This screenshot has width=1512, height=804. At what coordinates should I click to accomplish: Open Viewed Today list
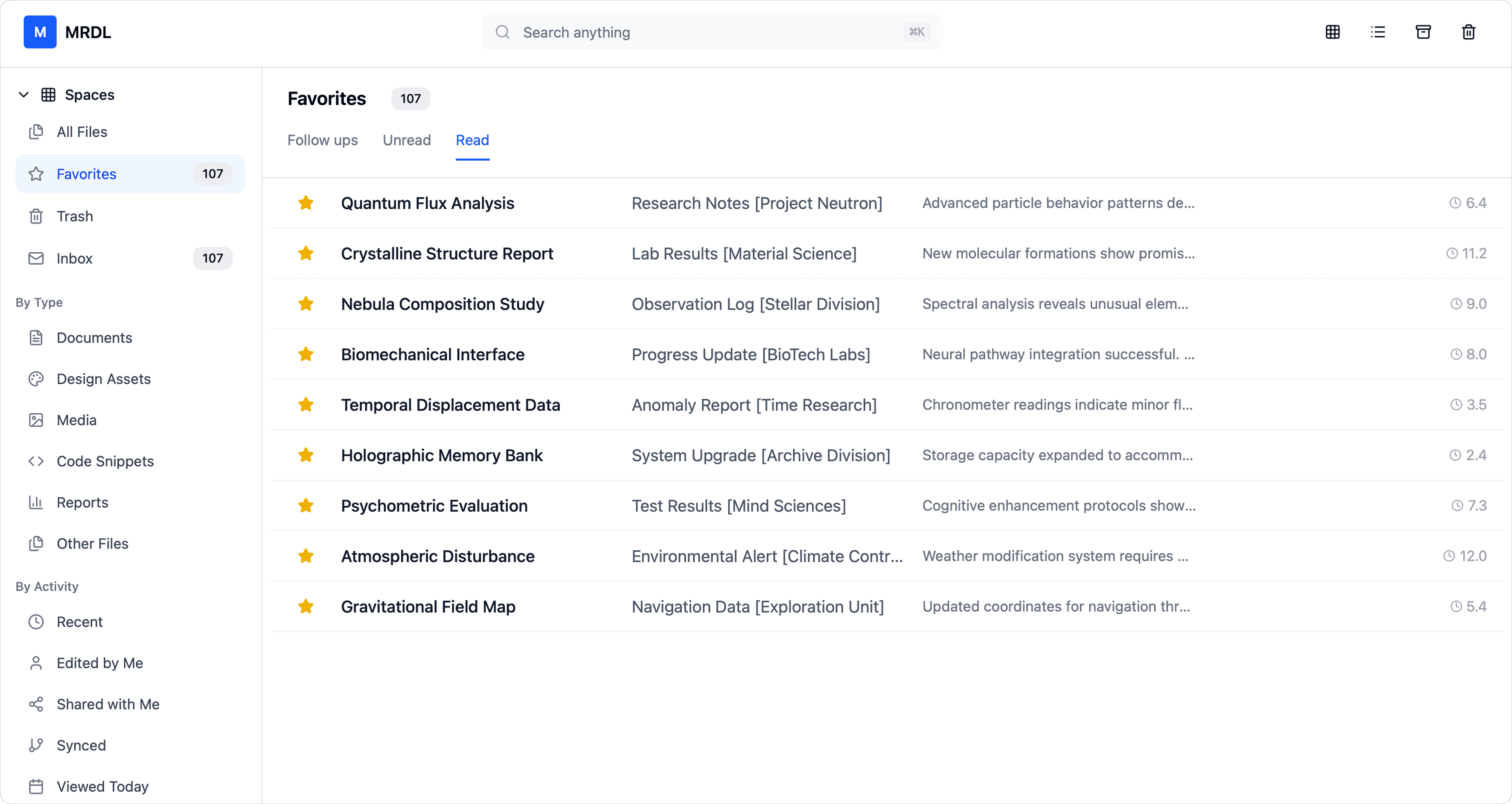[x=130, y=786]
